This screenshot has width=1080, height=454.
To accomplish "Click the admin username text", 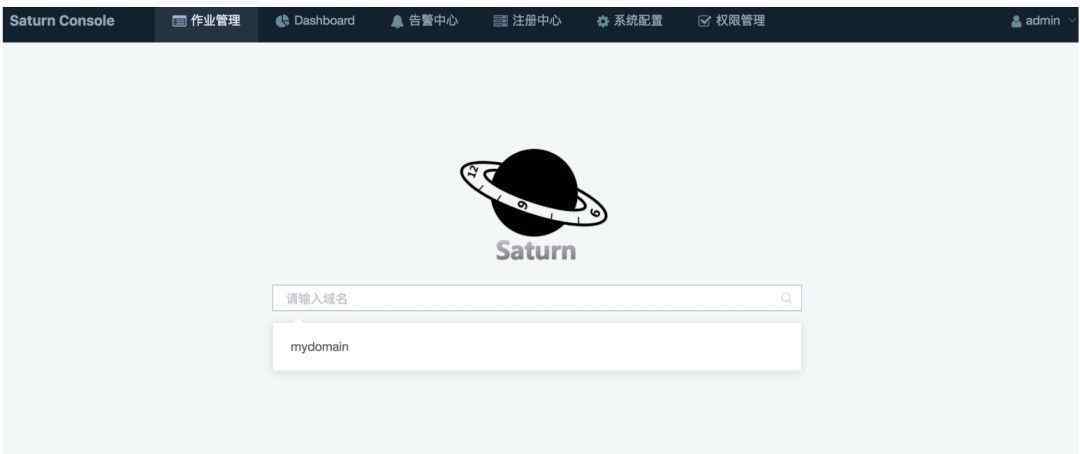I will click(x=1043, y=21).
